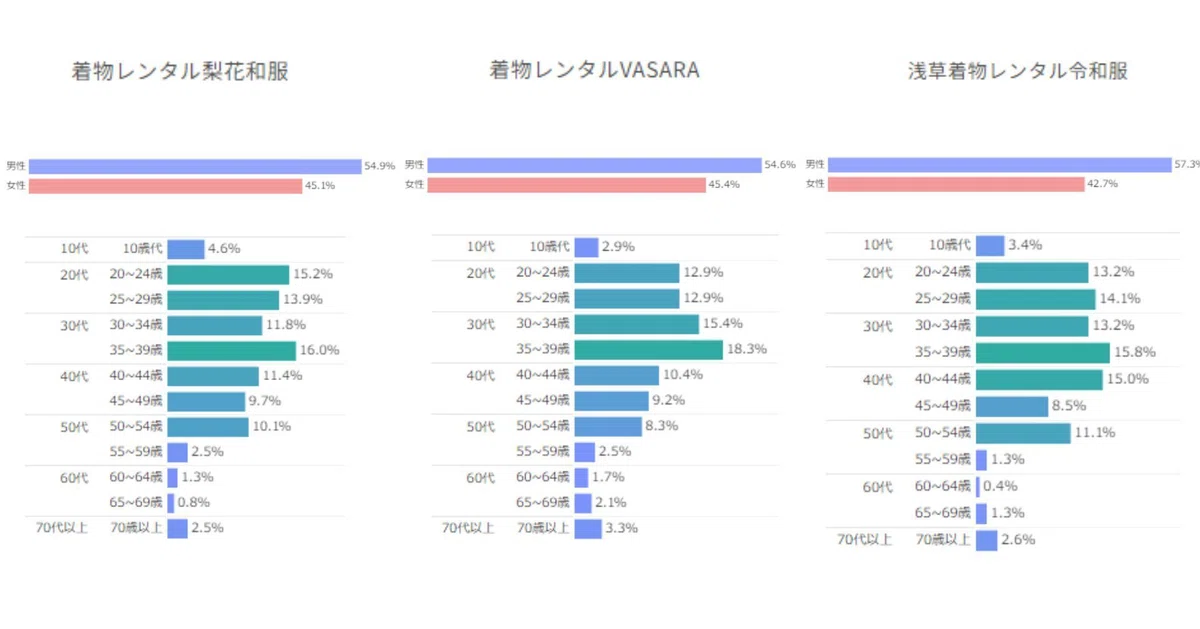Click the 令和服 女性 42.7% bar
The height and width of the screenshot is (629, 1200).
956,184
